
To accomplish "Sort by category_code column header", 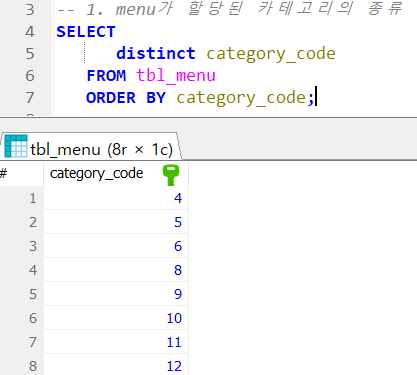I will tap(116, 174).
